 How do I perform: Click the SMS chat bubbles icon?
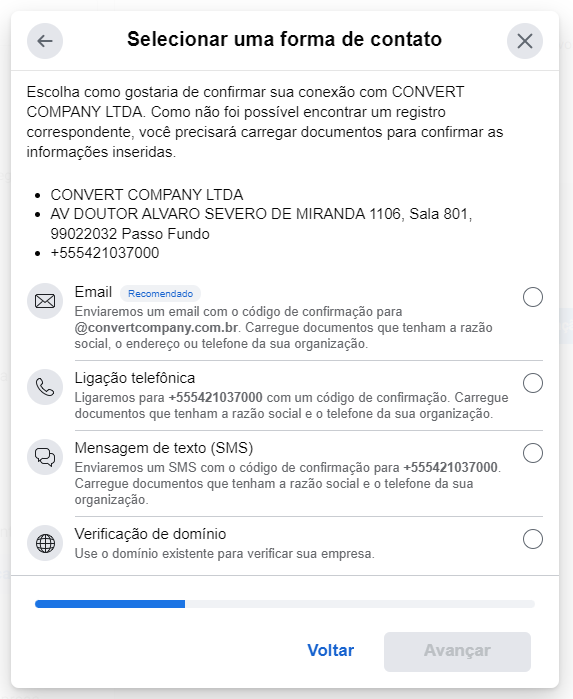(x=45, y=457)
